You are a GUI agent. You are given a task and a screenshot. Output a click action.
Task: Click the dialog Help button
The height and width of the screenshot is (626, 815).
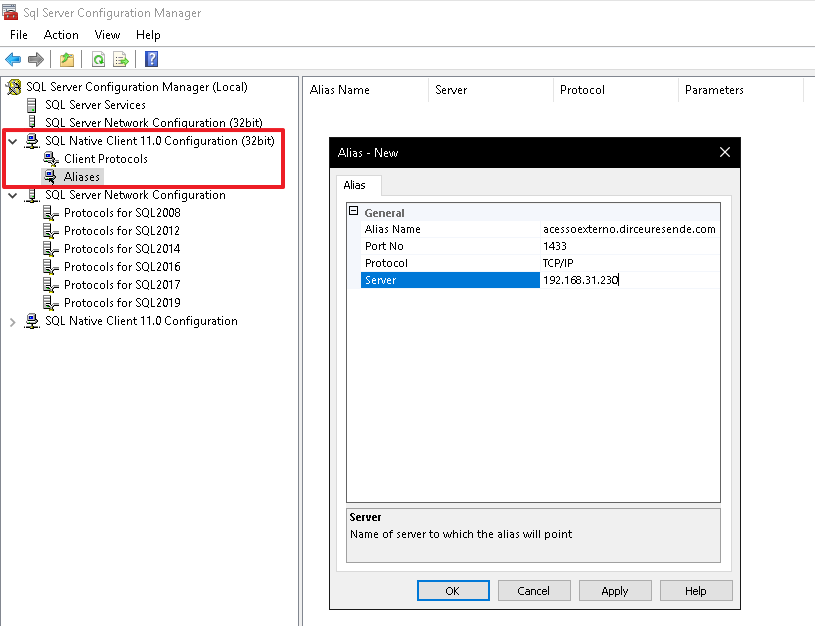click(696, 591)
